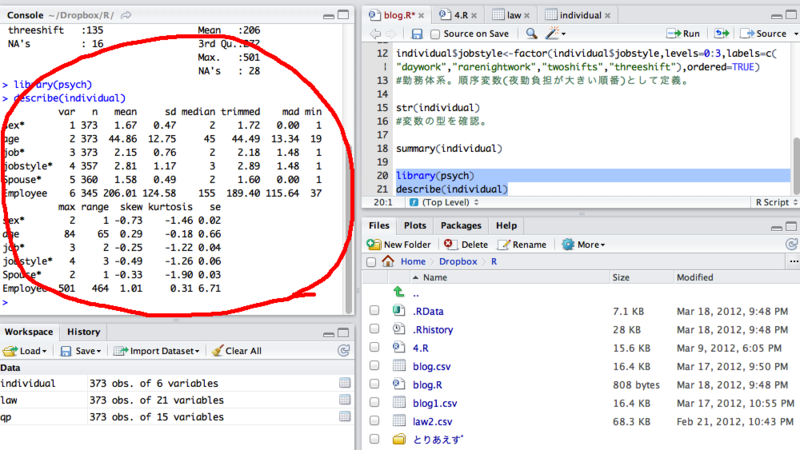The width and height of the screenshot is (800, 450).
Task: Click the .RData file icon
Action: pyautogui.click(x=399, y=310)
